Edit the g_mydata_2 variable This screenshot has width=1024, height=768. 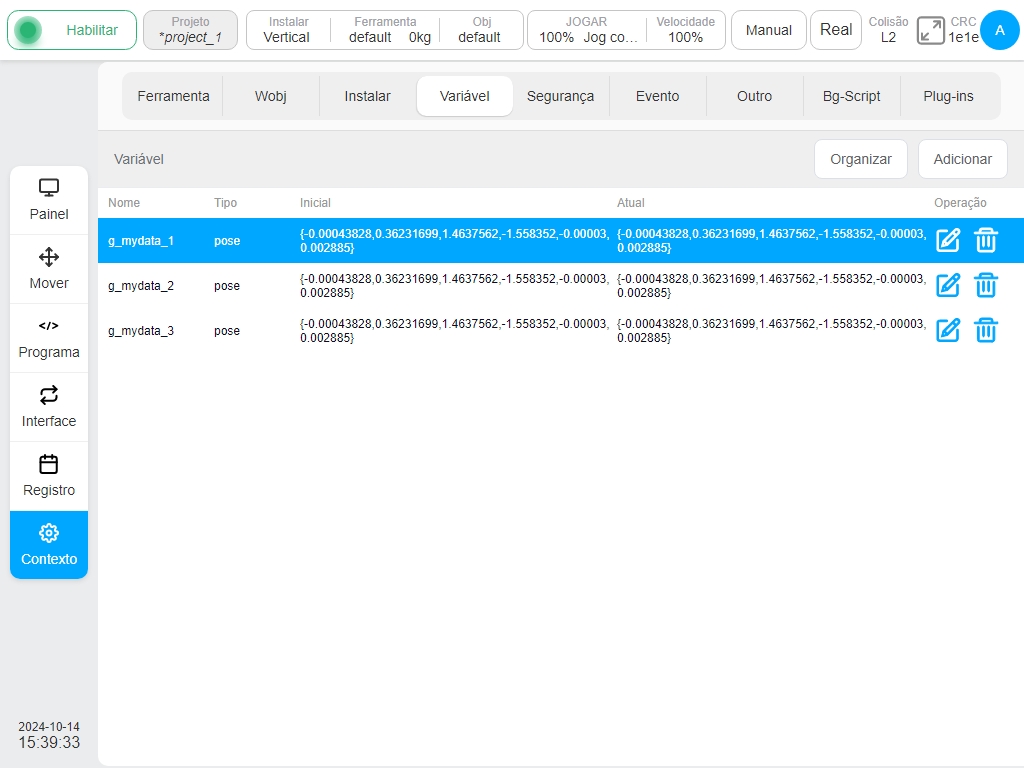point(948,285)
